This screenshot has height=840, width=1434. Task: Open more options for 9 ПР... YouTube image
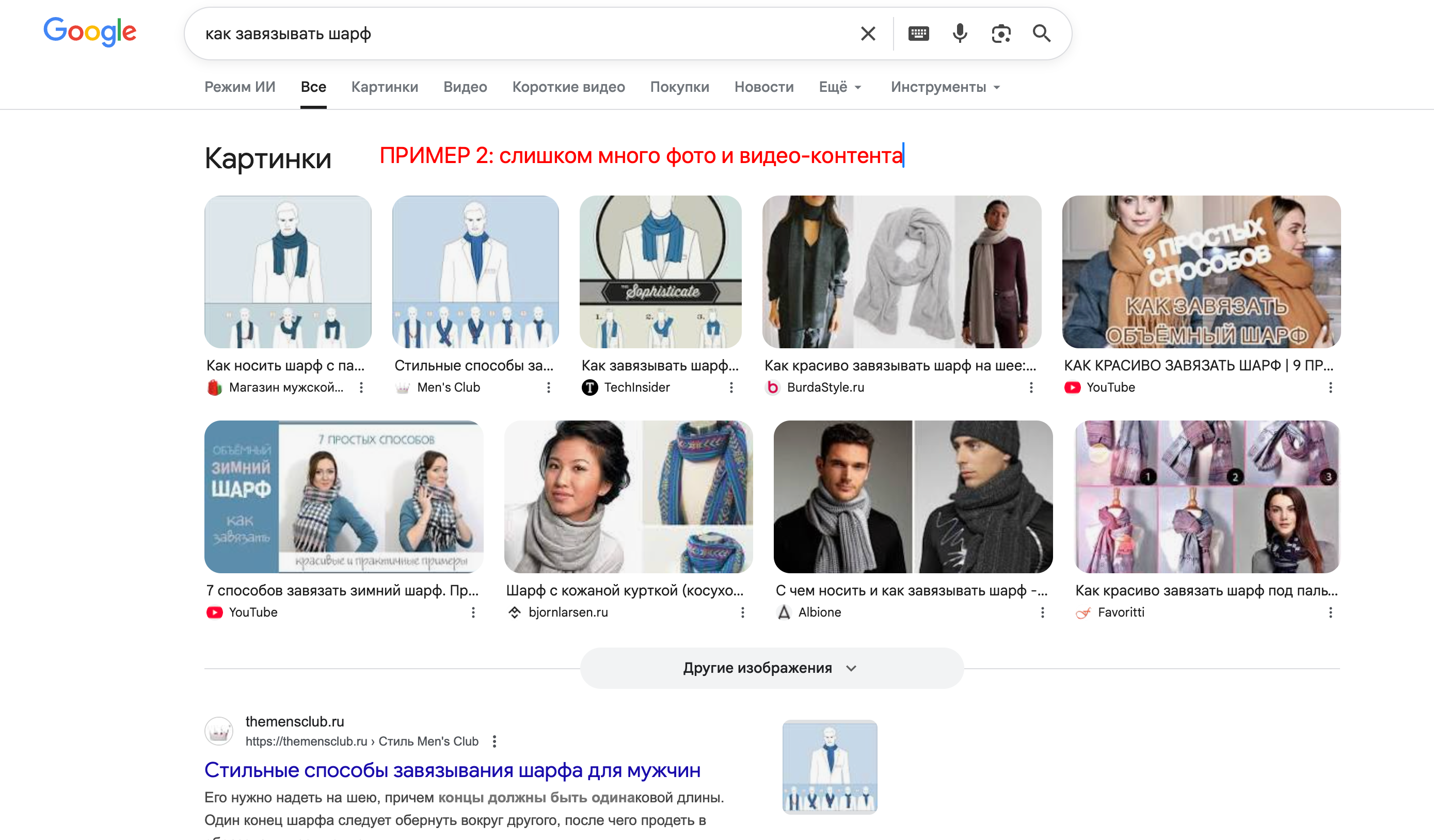[x=1330, y=387]
